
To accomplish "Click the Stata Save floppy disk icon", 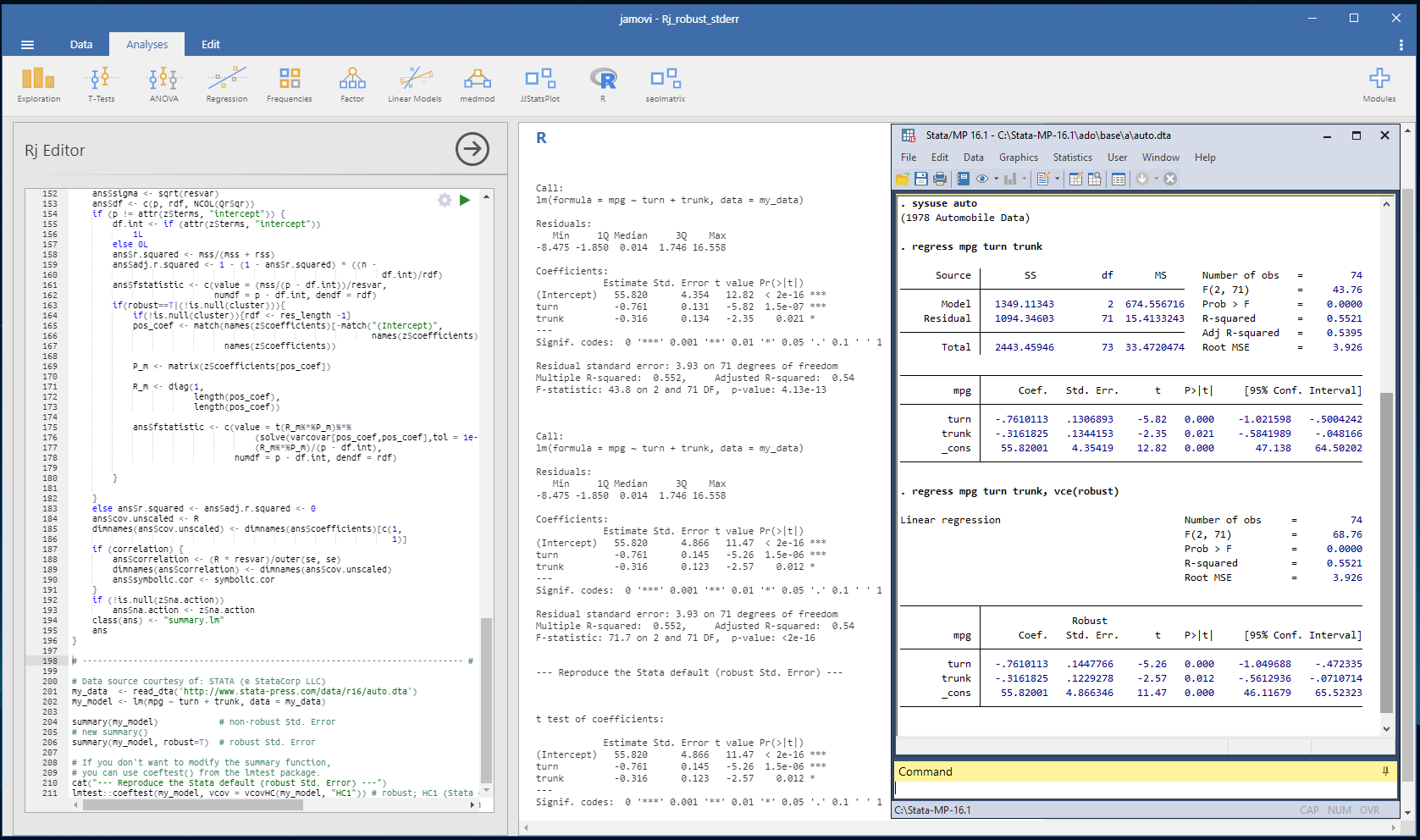I will pyautogui.click(x=921, y=179).
